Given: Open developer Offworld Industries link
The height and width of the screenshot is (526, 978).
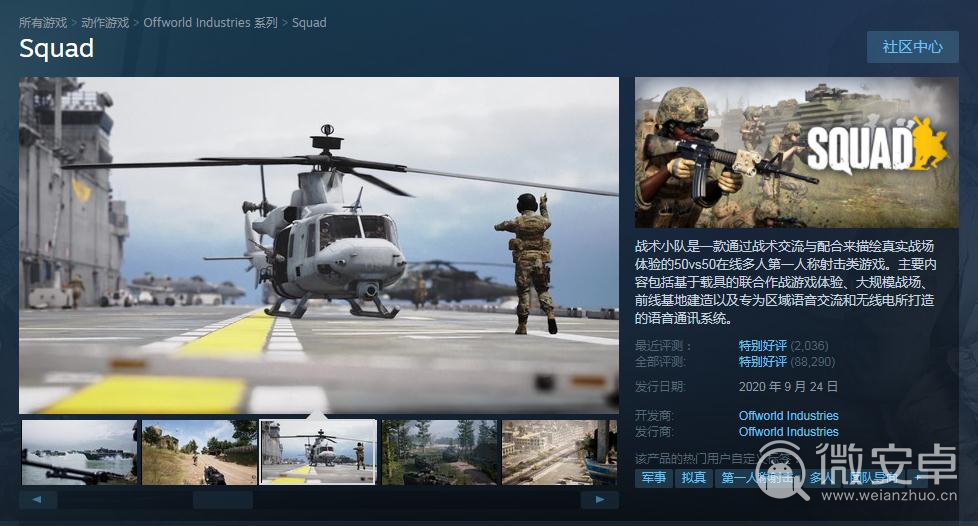Looking at the screenshot, I should coord(788,416).
